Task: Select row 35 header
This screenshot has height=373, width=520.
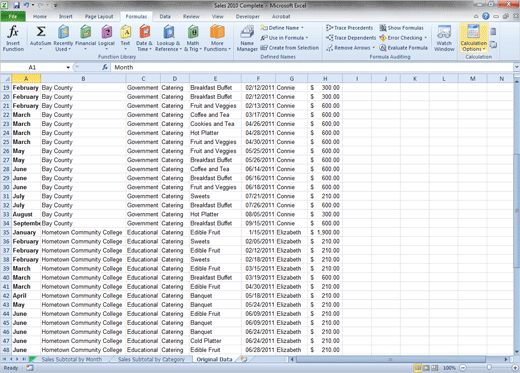Action: tap(6, 232)
